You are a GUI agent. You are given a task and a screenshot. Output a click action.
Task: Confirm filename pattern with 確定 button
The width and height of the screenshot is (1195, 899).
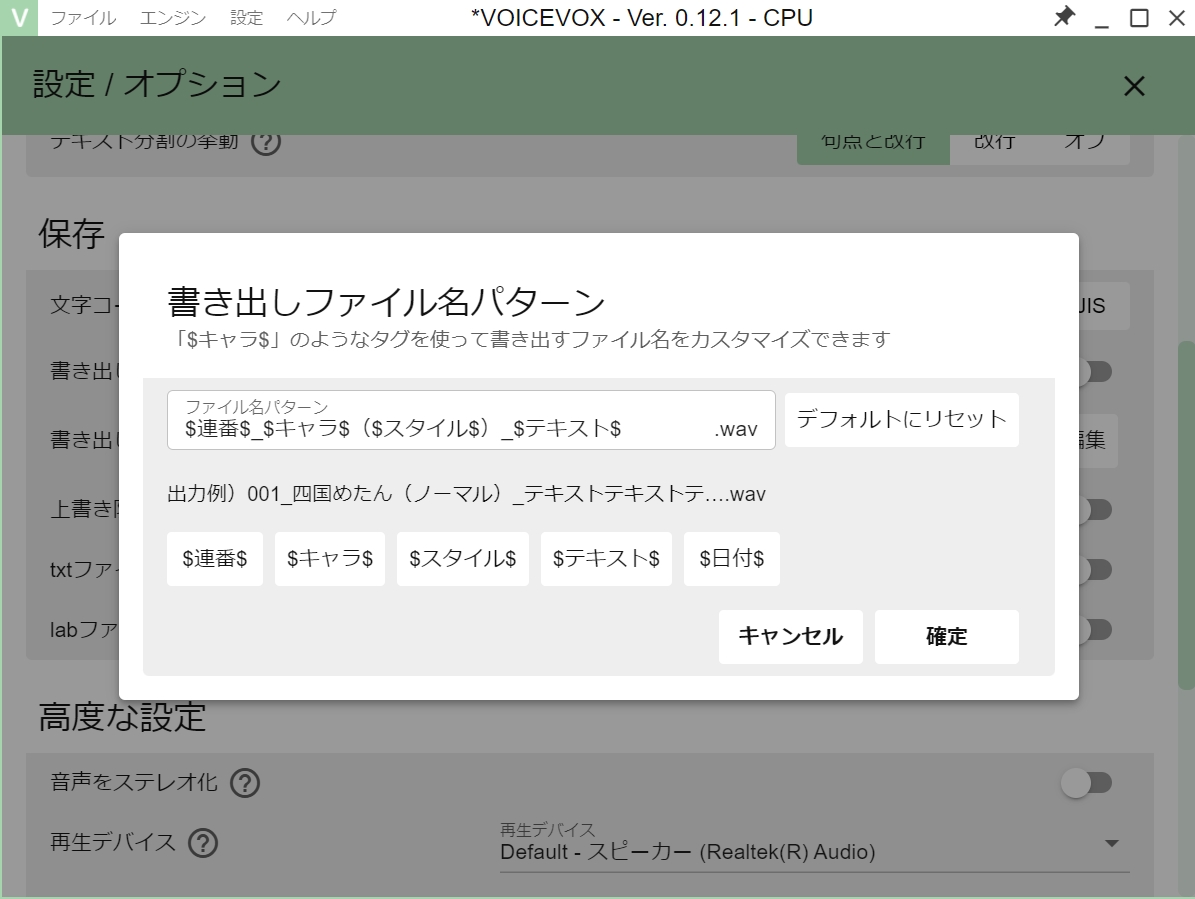click(x=945, y=636)
